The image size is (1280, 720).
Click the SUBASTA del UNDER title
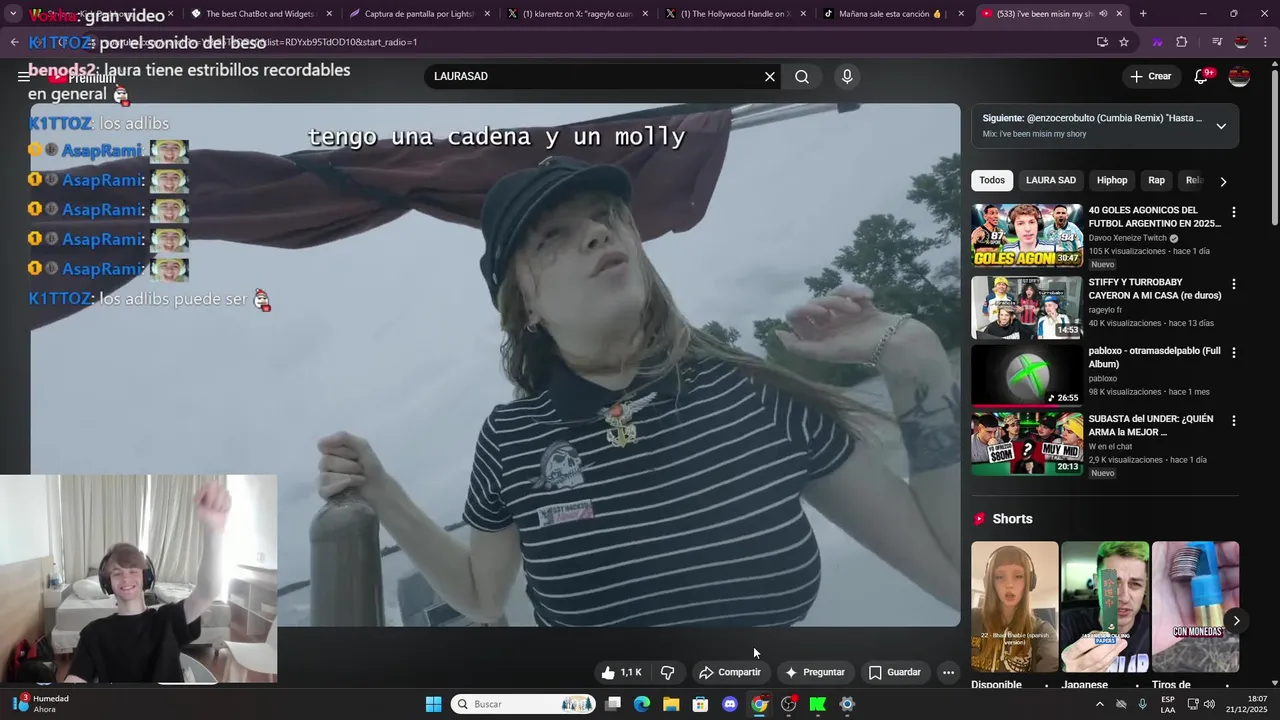(1151, 426)
